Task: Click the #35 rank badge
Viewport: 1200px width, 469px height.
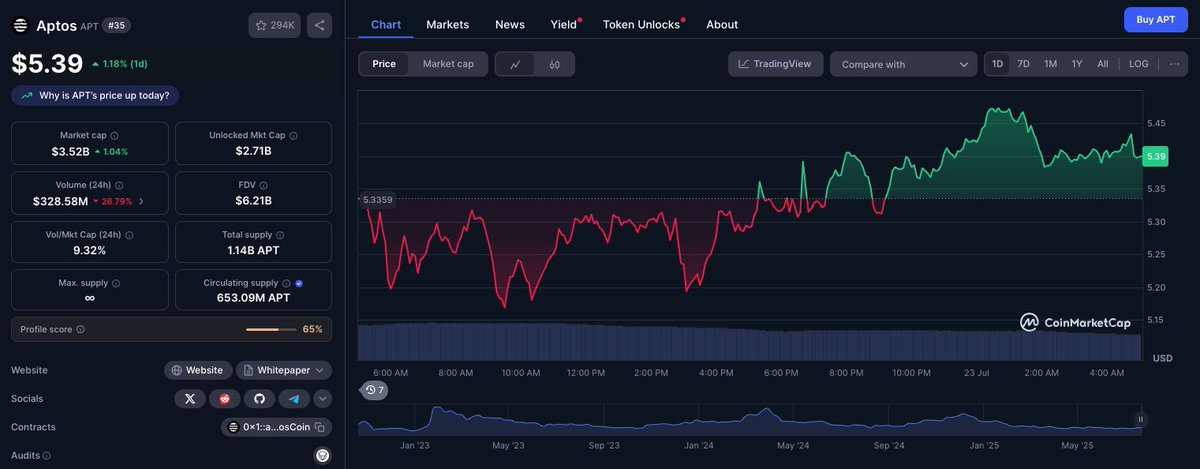Action: coord(117,26)
